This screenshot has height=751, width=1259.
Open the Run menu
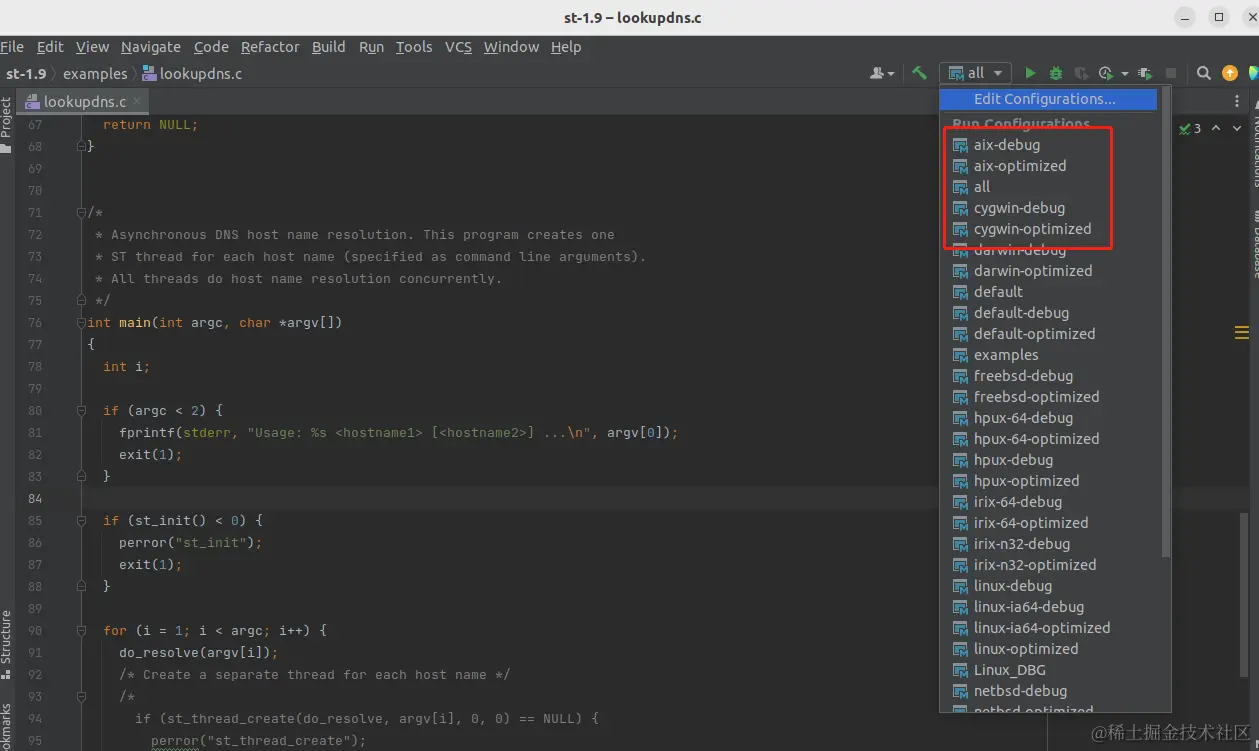371,47
